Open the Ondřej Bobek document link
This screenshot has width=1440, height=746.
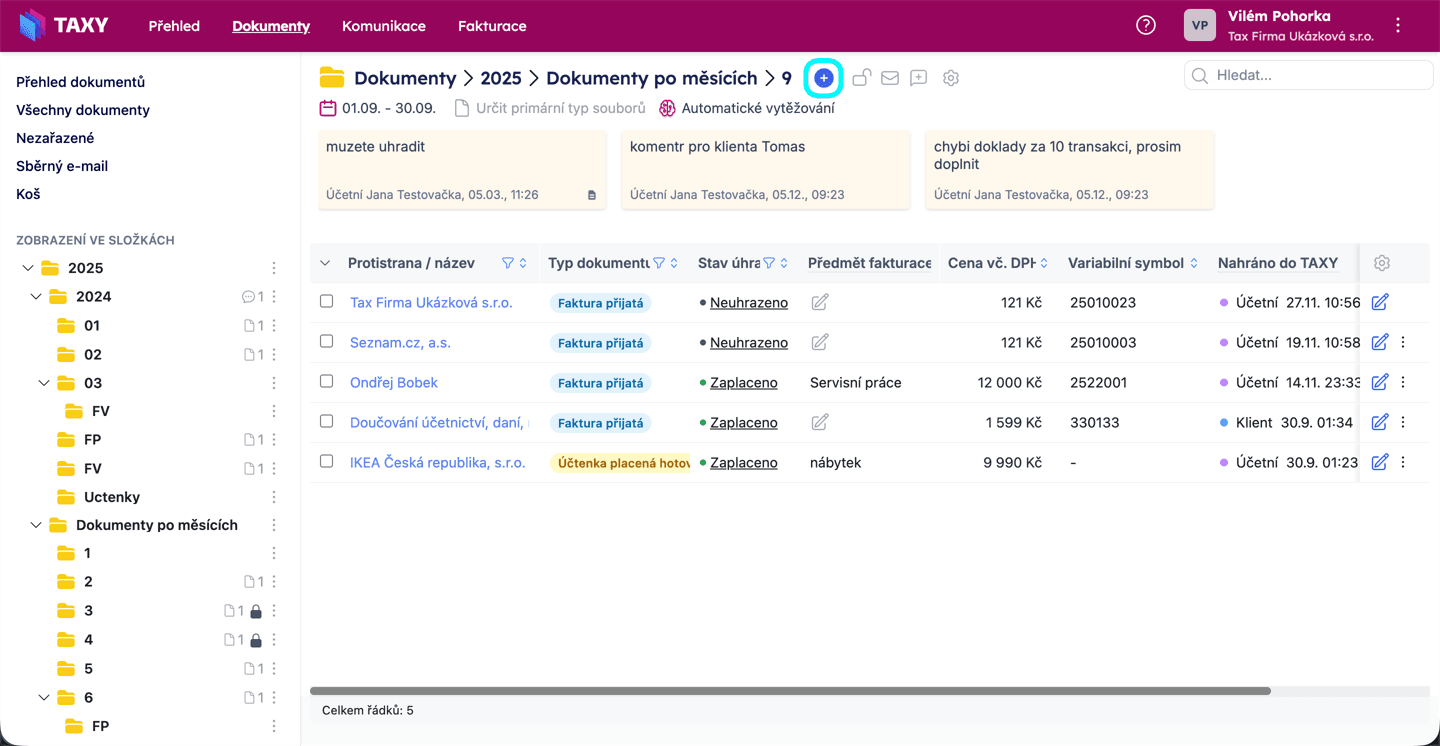tap(394, 383)
